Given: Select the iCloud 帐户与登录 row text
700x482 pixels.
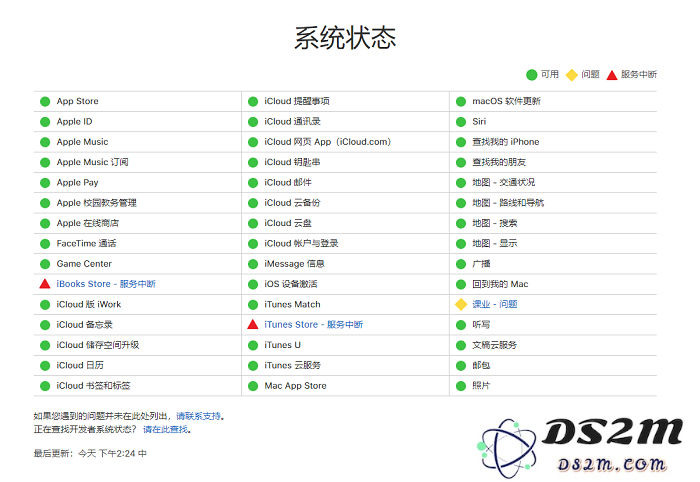Looking at the screenshot, I should pos(301,243).
